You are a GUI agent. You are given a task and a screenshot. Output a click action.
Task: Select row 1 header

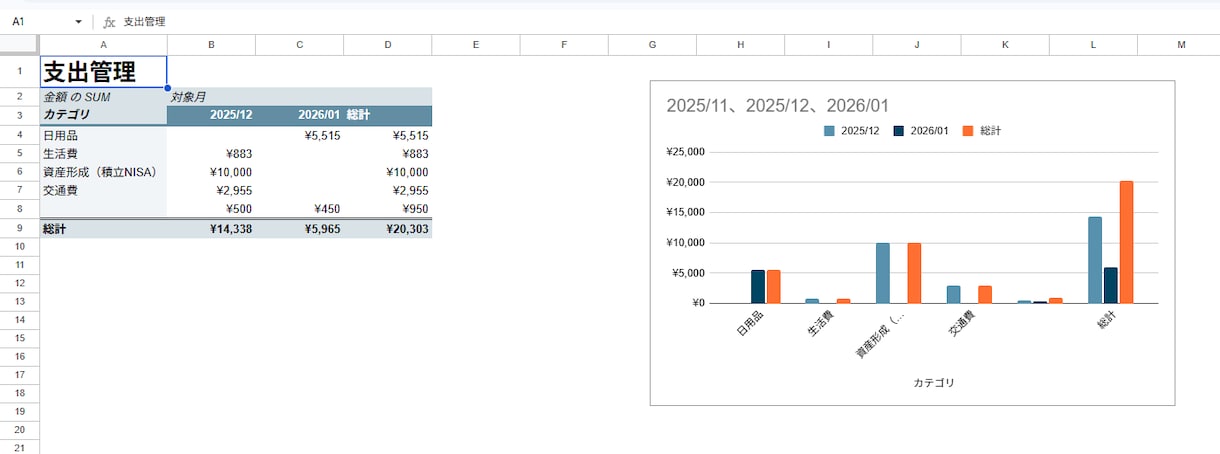point(19,71)
